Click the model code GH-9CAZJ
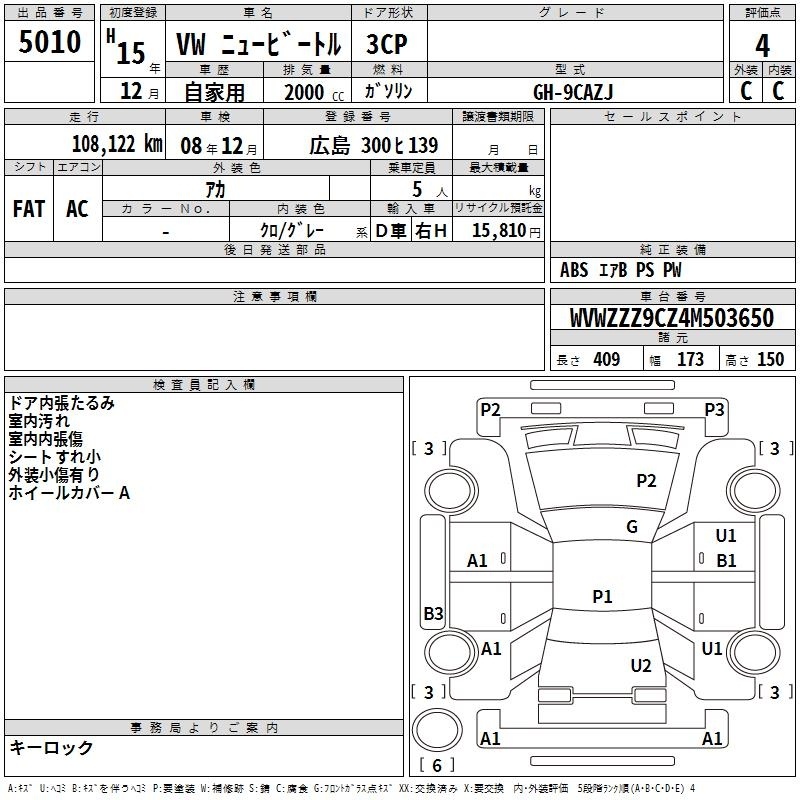Viewport: 800px width, 800px height. click(574, 91)
